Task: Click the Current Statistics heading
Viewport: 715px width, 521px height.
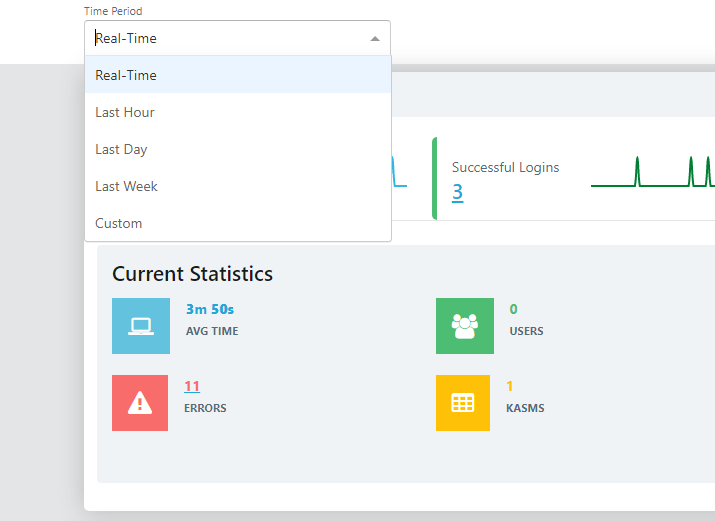Action: [192, 274]
